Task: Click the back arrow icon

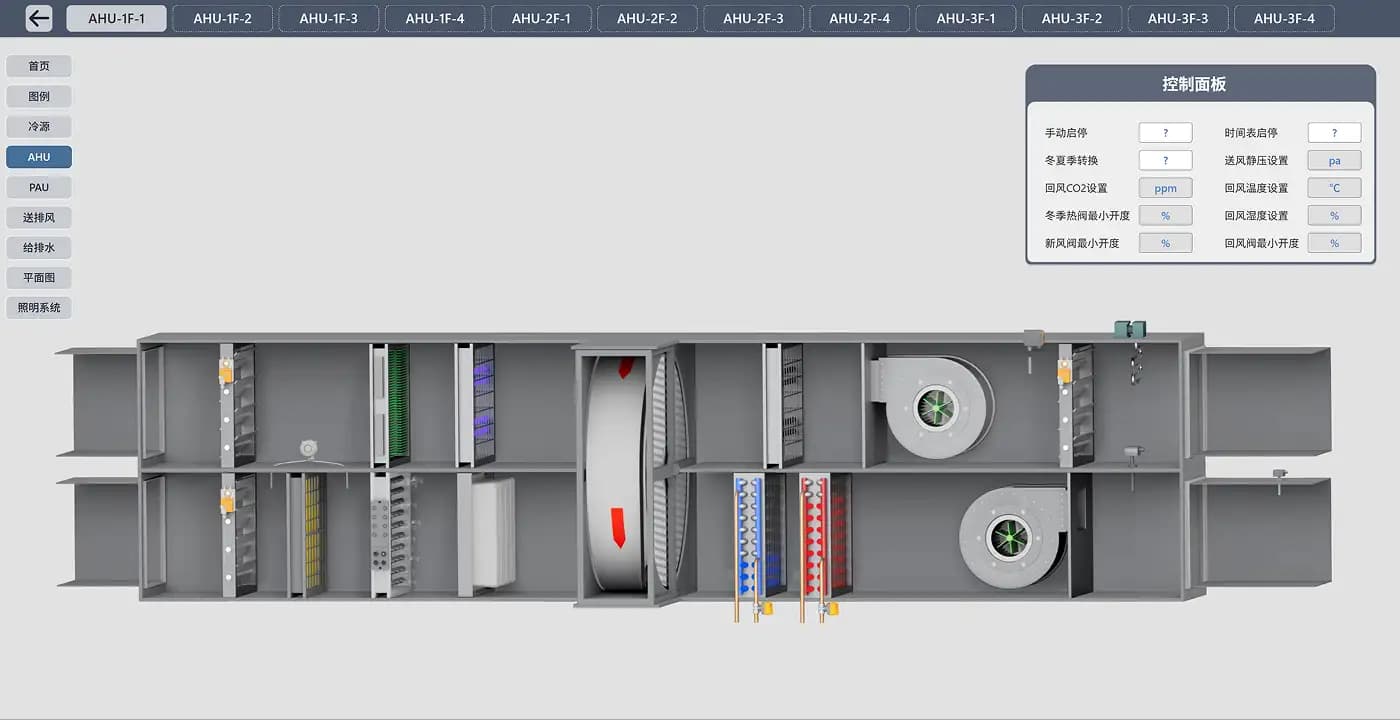Action: [x=39, y=18]
